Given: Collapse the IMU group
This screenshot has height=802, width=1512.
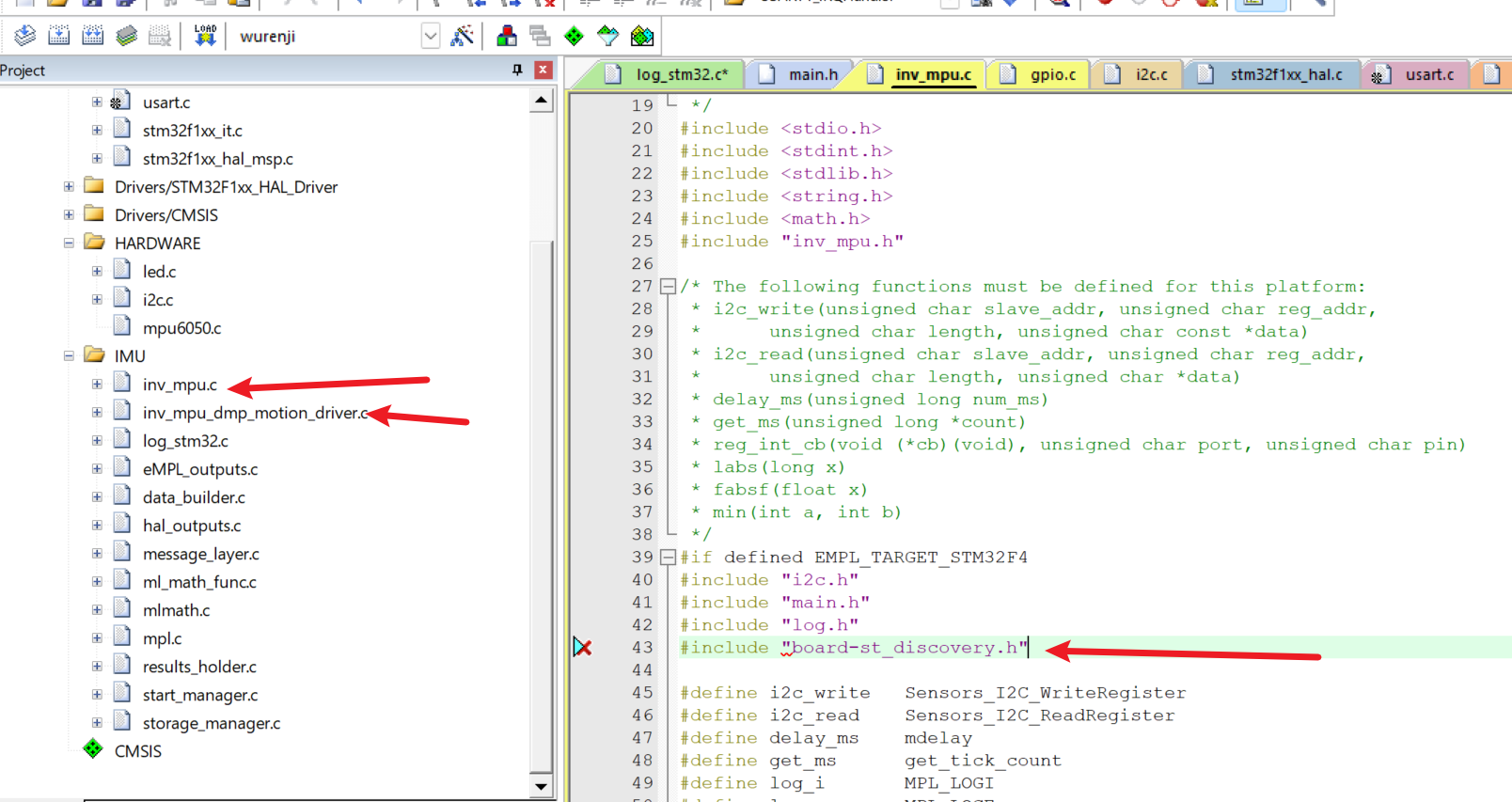Looking at the screenshot, I should (x=69, y=355).
